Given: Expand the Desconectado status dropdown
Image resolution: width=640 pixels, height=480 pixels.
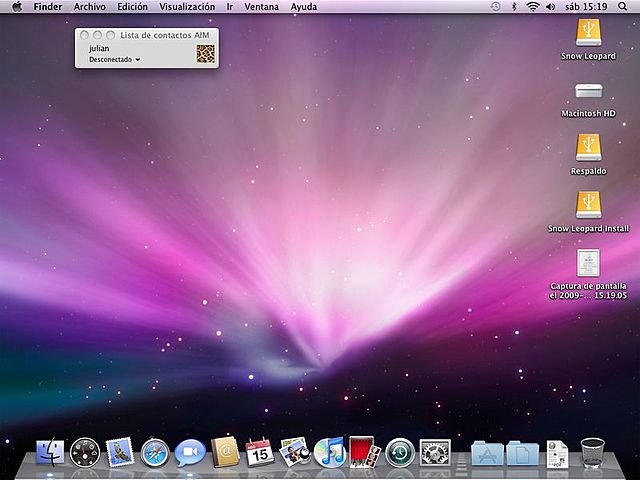Looking at the screenshot, I should point(115,60).
